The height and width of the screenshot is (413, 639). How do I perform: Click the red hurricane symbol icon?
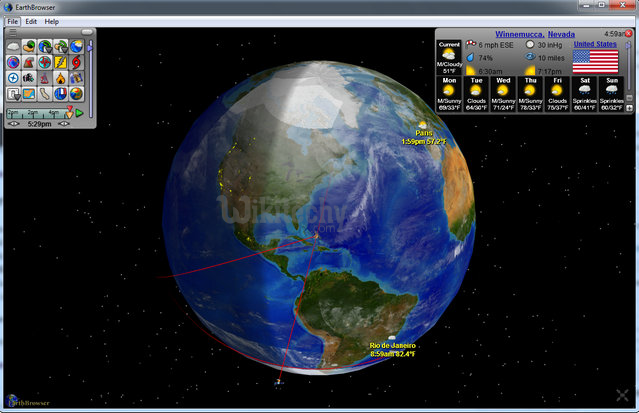76,62
